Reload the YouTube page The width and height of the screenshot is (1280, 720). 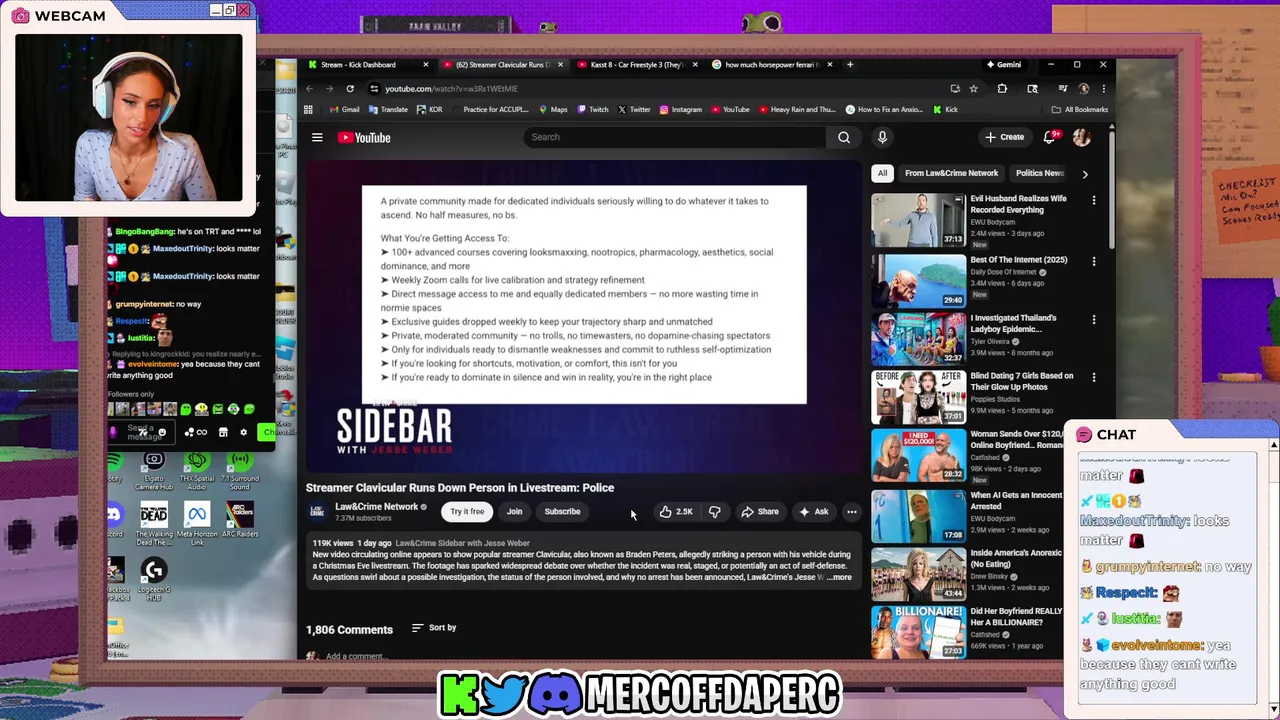[350, 89]
